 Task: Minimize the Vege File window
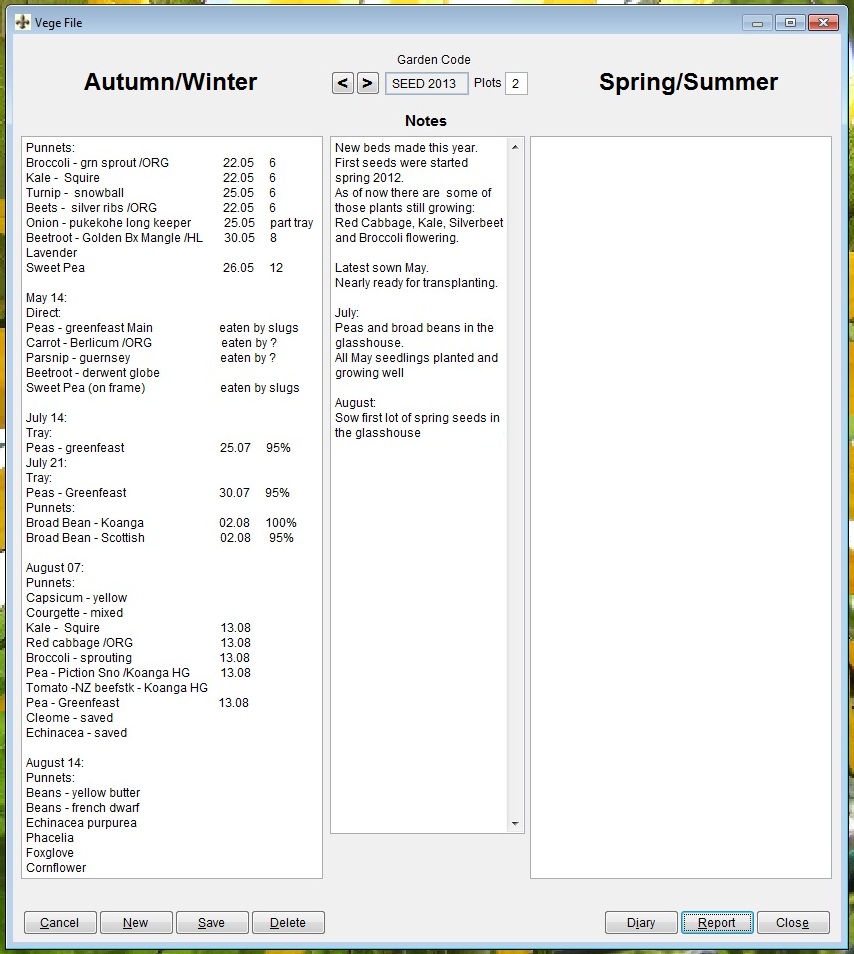[757, 23]
